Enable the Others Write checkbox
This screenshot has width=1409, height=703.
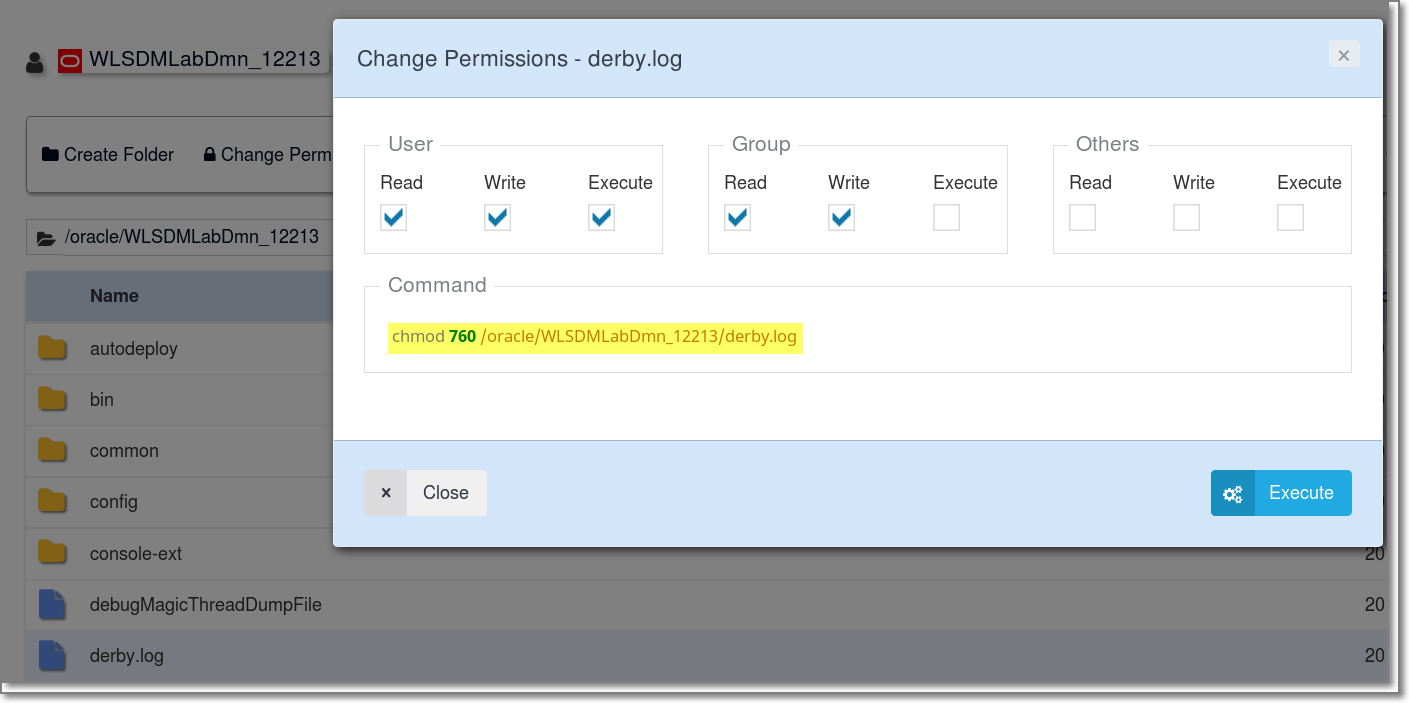[x=1186, y=217]
